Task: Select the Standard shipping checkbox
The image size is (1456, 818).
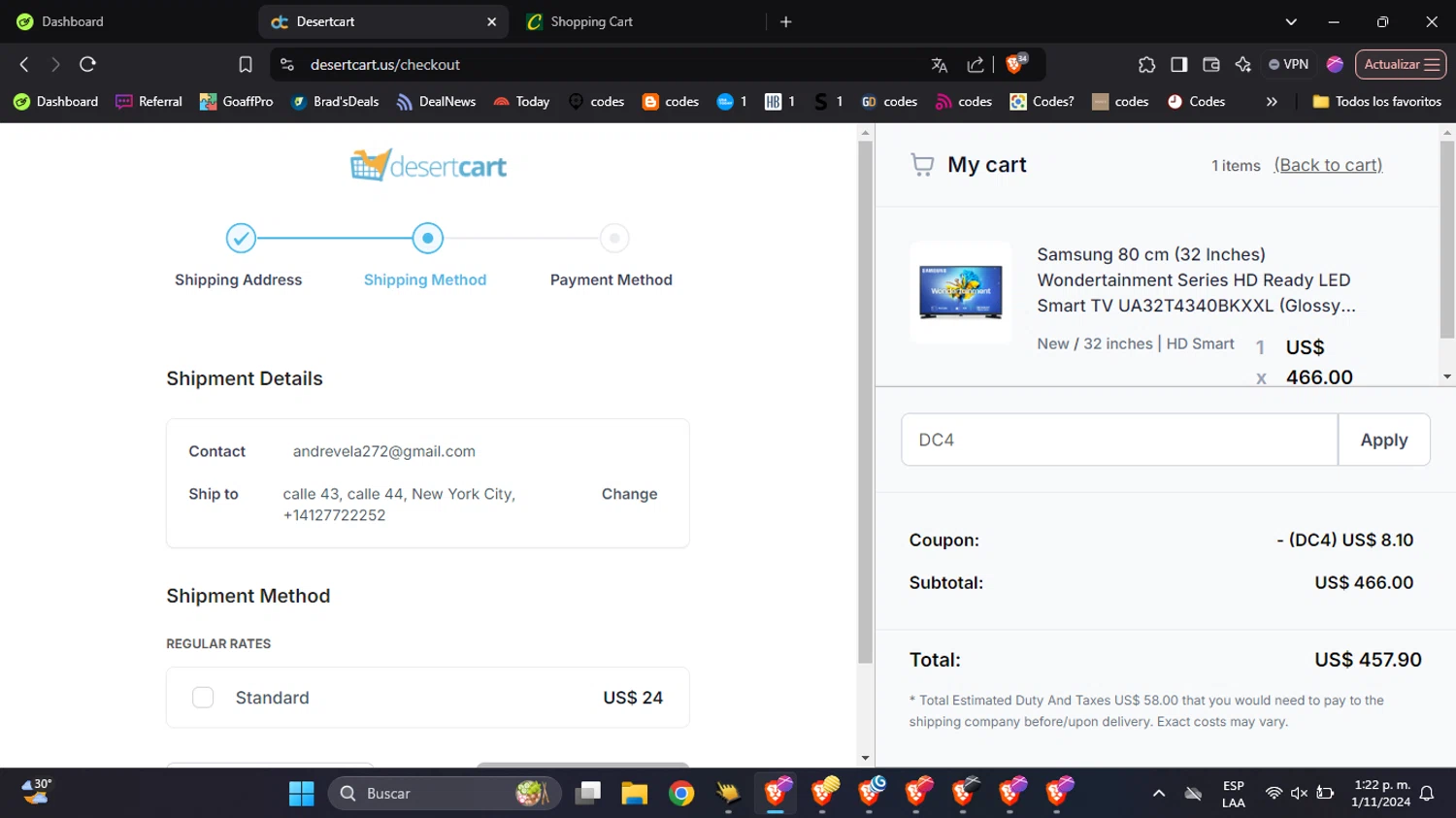Action: click(203, 698)
